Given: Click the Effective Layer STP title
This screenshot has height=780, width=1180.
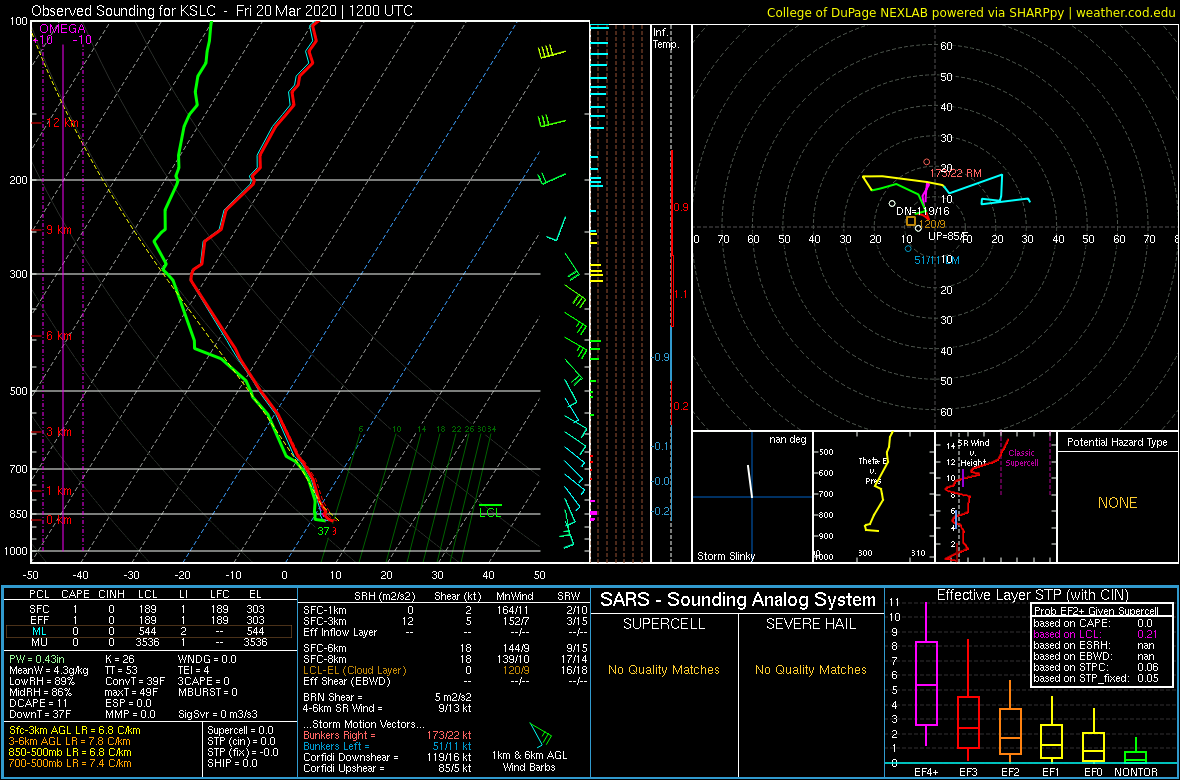Looking at the screenshot, I should pos(1032,595).
